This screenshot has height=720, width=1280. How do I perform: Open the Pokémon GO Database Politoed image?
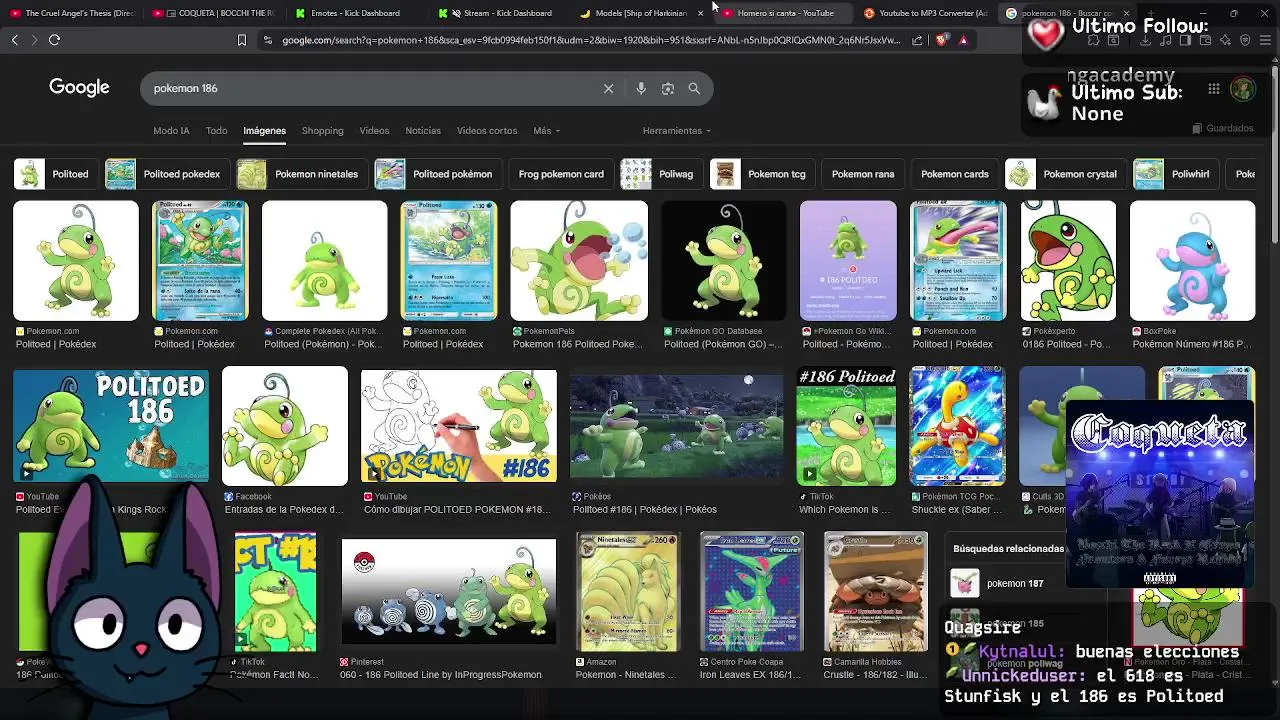pyautogui.click(x=724, y=261)
